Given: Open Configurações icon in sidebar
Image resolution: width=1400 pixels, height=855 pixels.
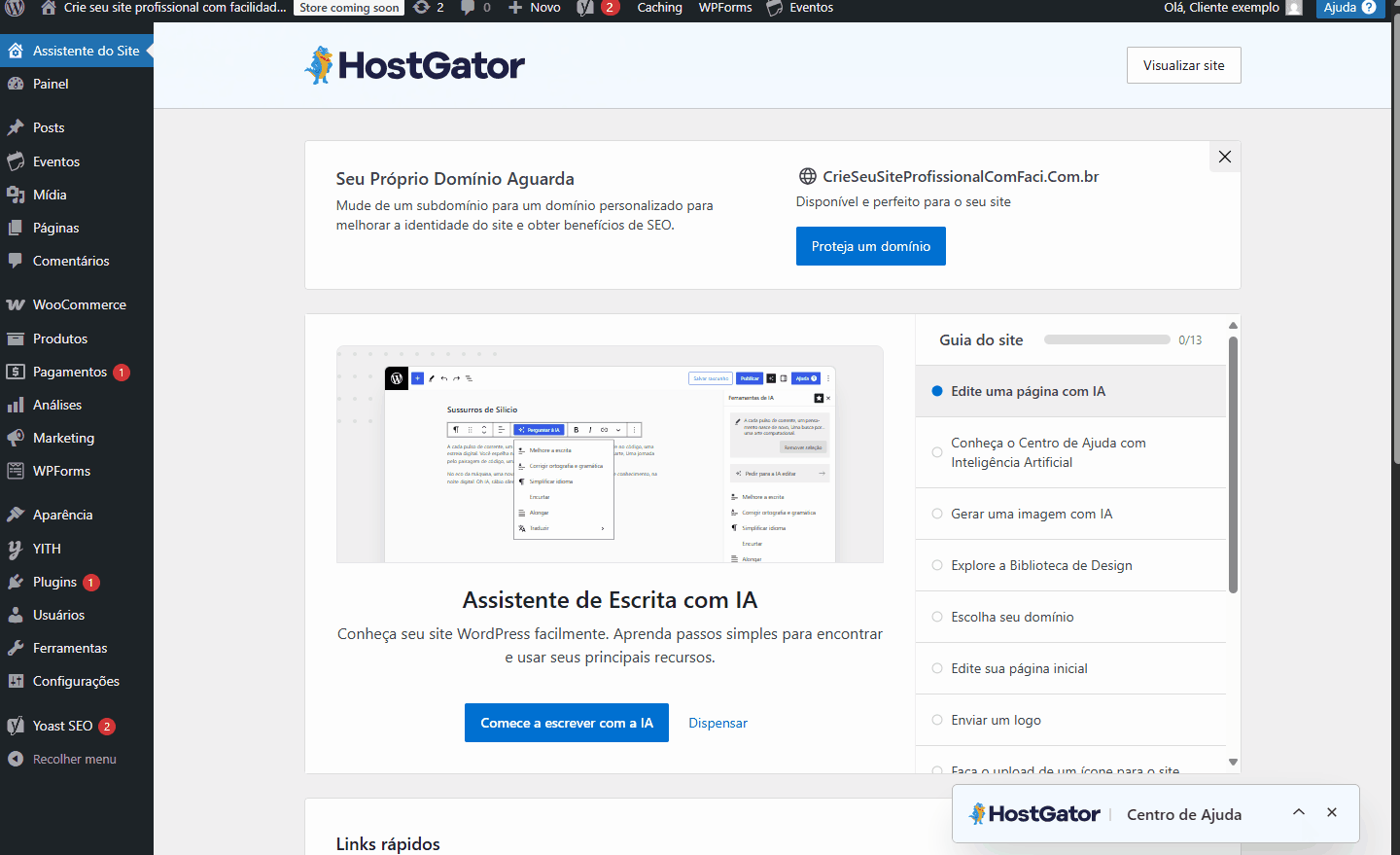Looking at the screenshot, I should [x=16, y=681].
